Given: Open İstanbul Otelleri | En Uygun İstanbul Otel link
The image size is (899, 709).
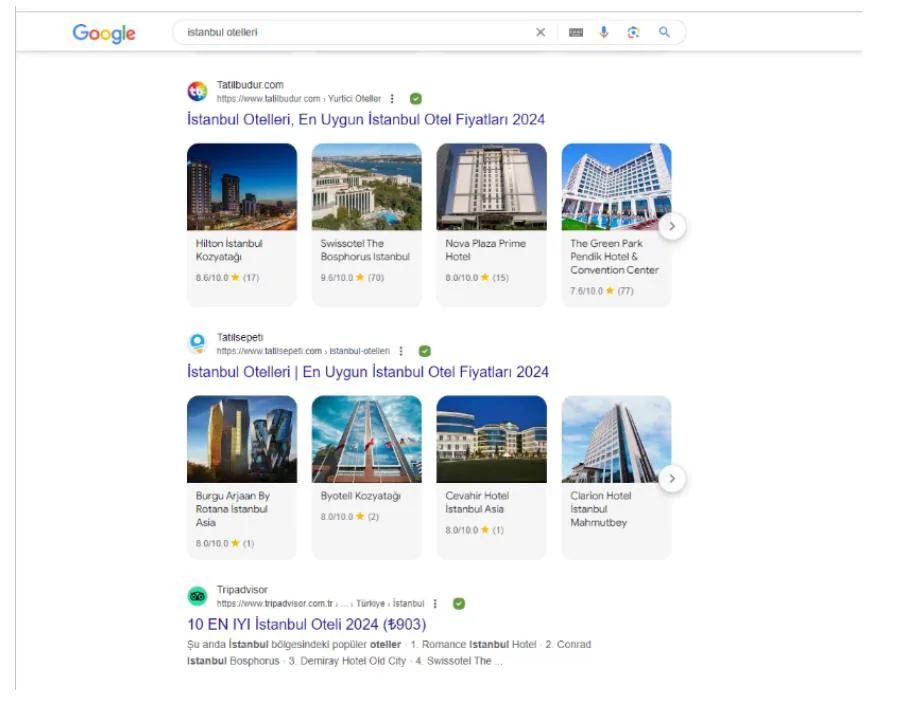Looking at the screenshot, I should coord(368,371).
